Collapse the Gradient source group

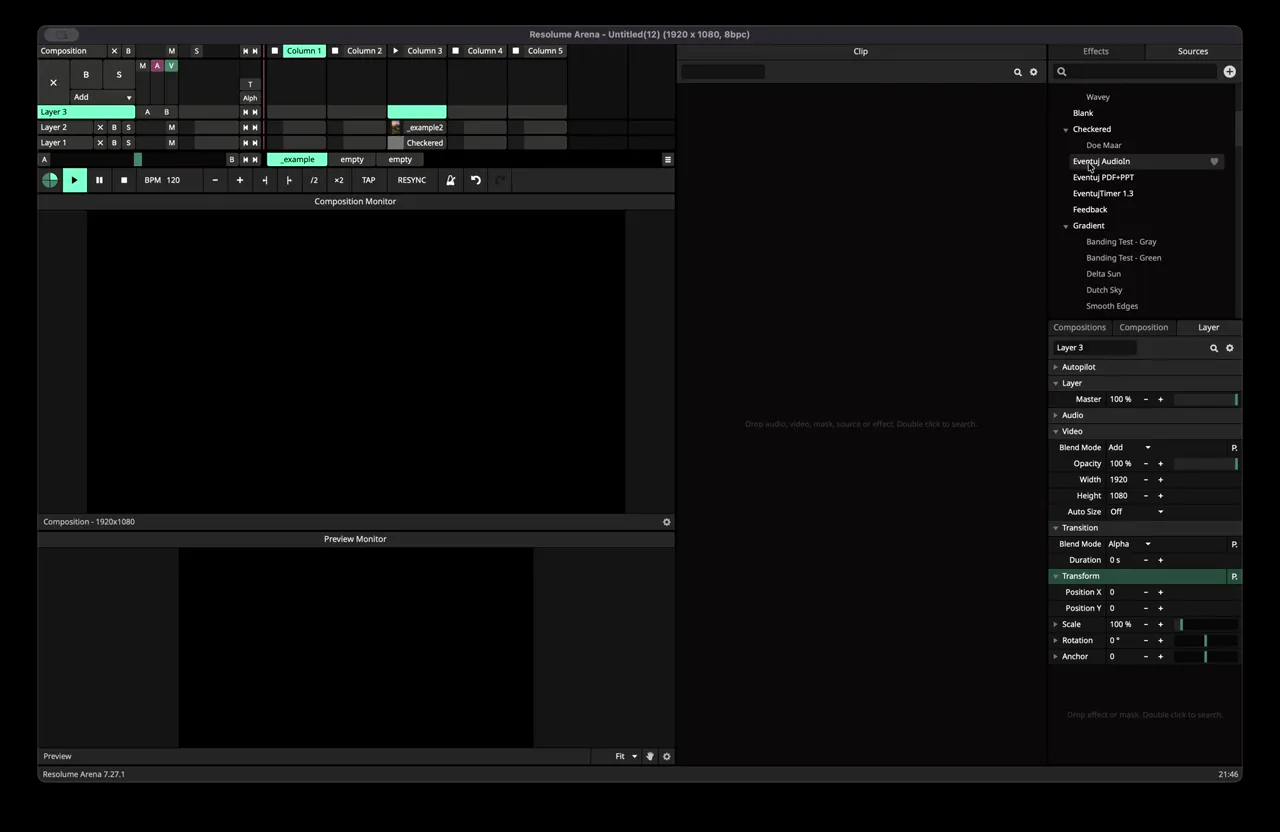pyautogui.click(x=1066, y=226)
